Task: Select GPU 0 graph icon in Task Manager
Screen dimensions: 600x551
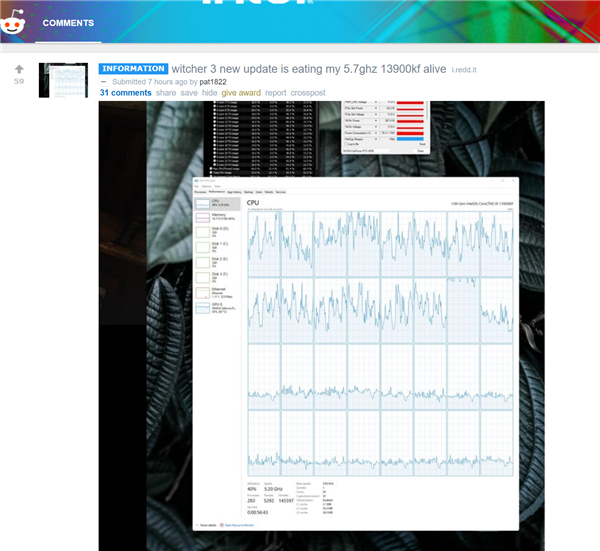Action: (x=203, y=308)
